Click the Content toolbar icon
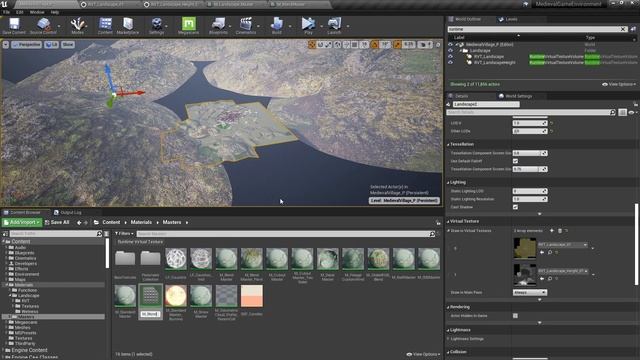The height and width of the screenshot is (360, 640). pyautogui.click(x=105, y=25)
